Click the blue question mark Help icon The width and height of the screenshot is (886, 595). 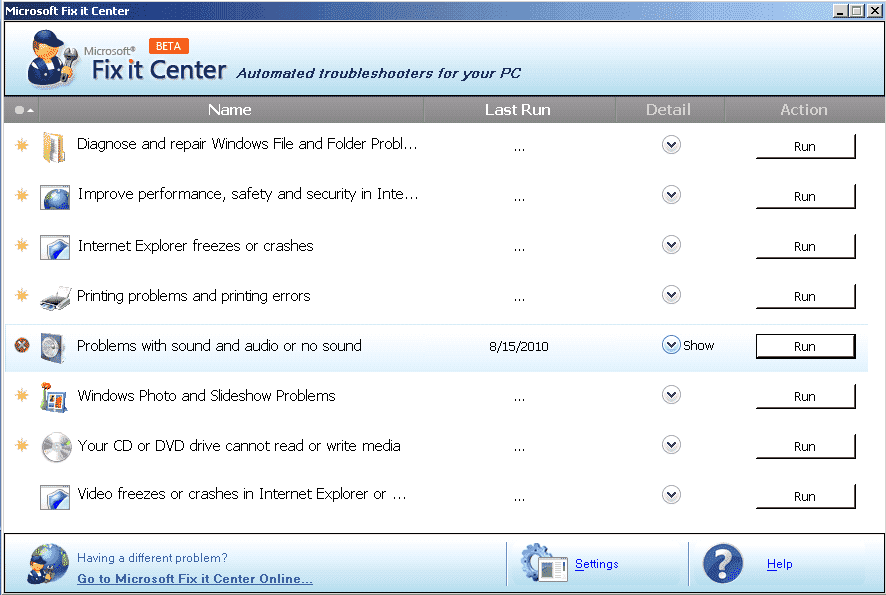pyautogui.click(x=723, y=563)
